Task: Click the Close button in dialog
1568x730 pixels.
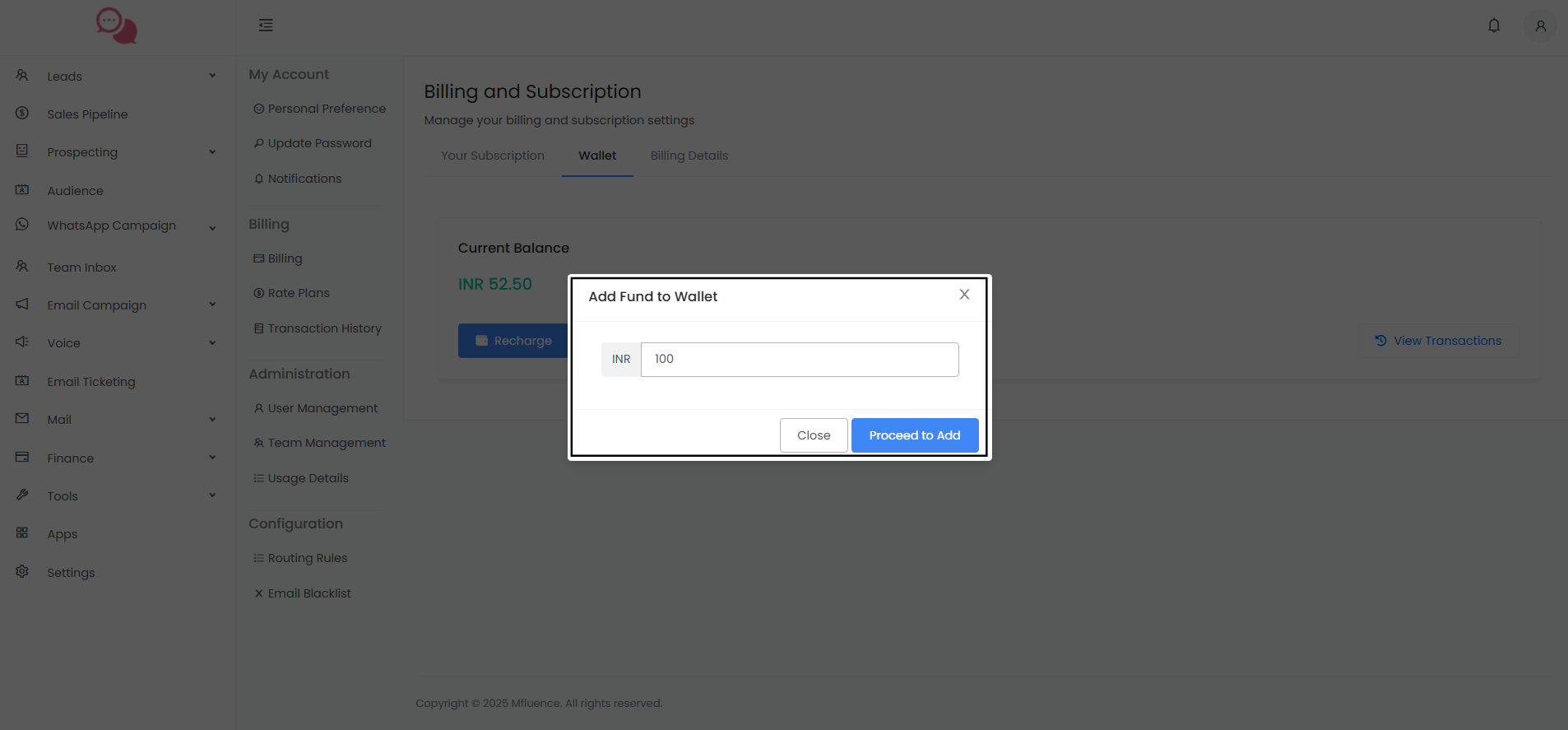Action: 813,435
